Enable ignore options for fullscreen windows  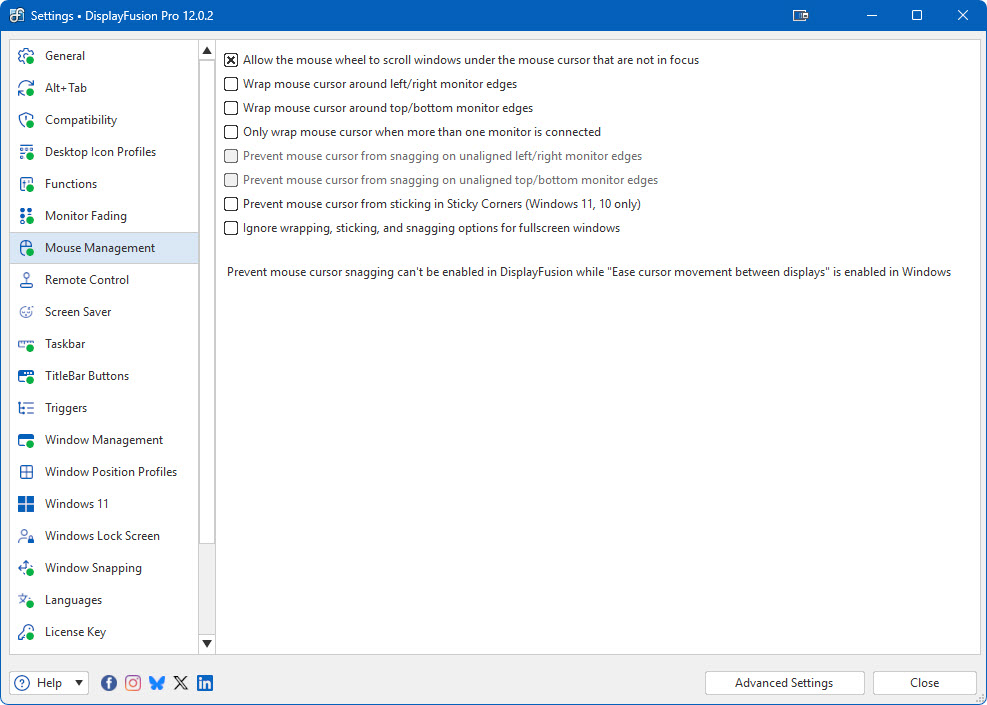click(x=231, y=228)
